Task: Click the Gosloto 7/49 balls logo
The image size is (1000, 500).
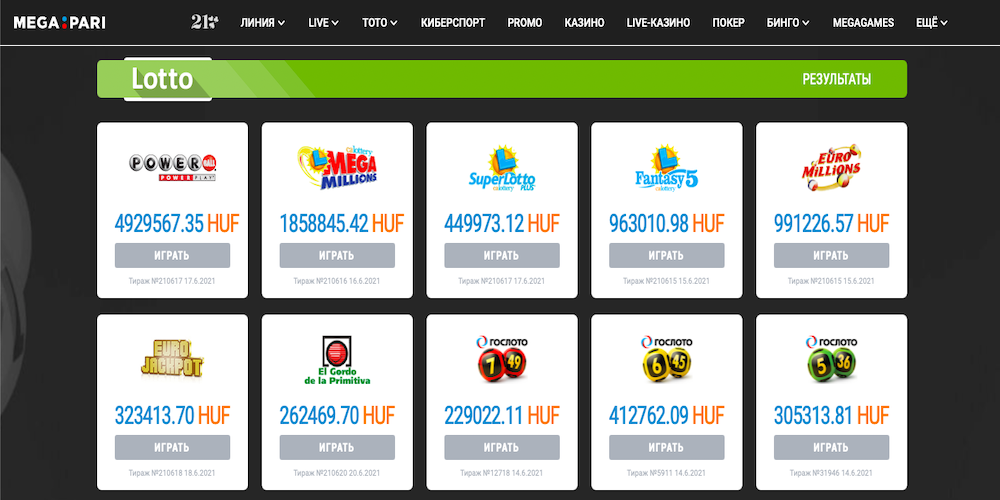Action: [x=502, y=358]
